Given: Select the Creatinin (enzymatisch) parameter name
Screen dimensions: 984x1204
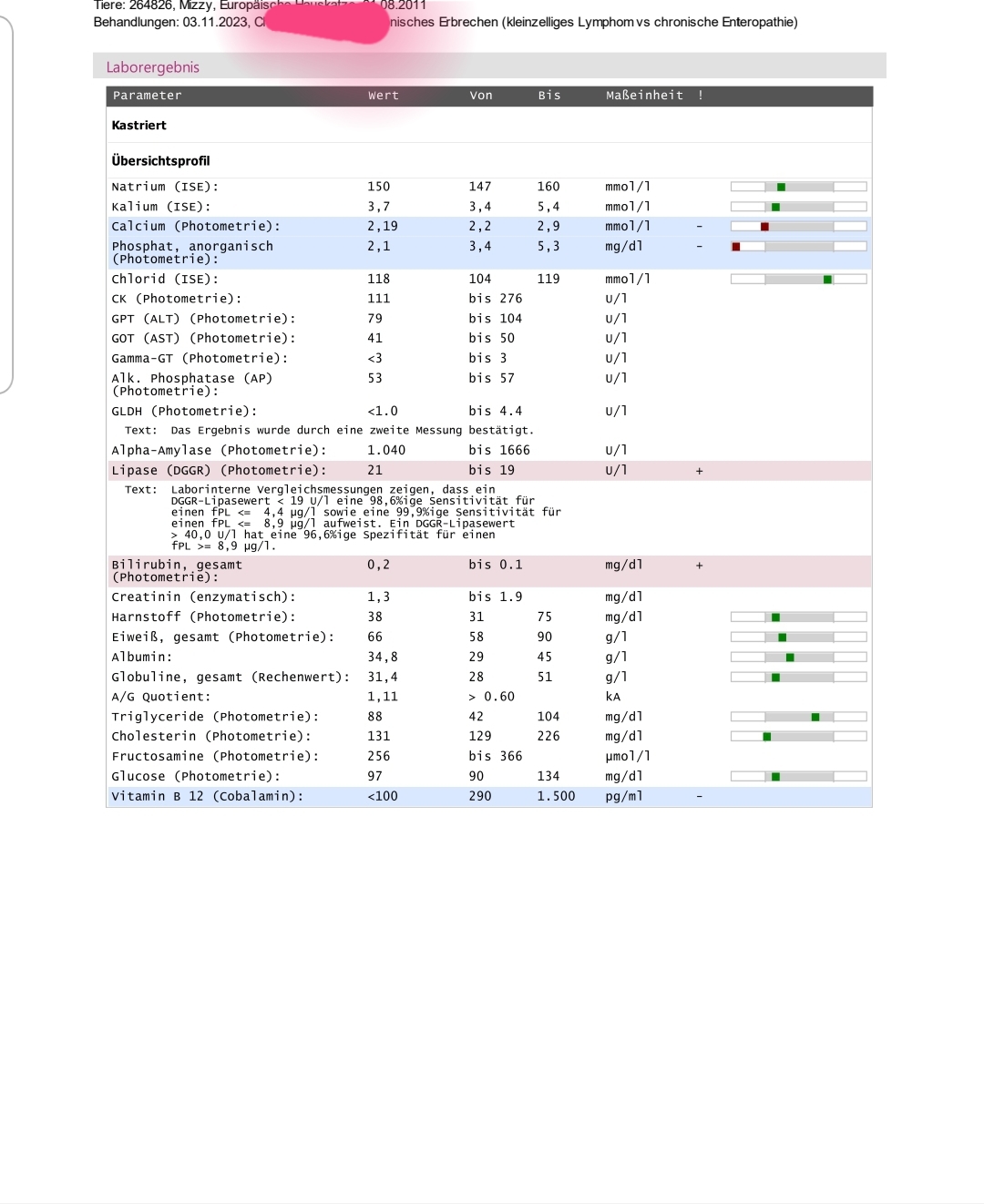Looking at the screenshot, I should tap(203, 597).
